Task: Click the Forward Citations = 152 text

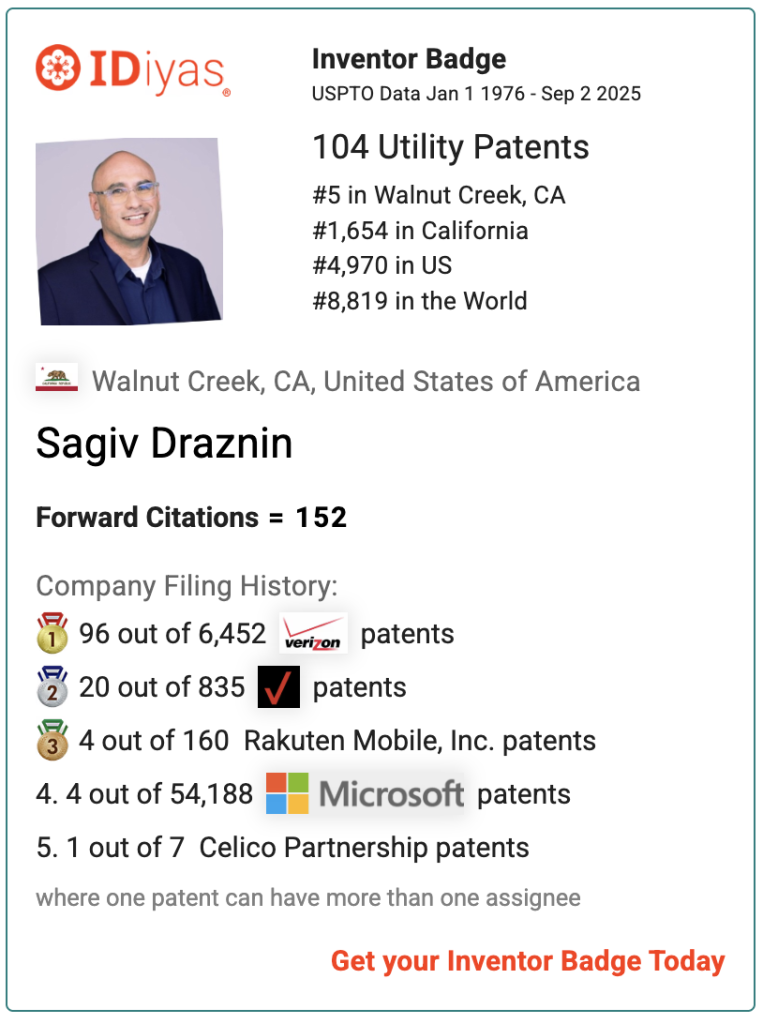Action: [191, 517]
